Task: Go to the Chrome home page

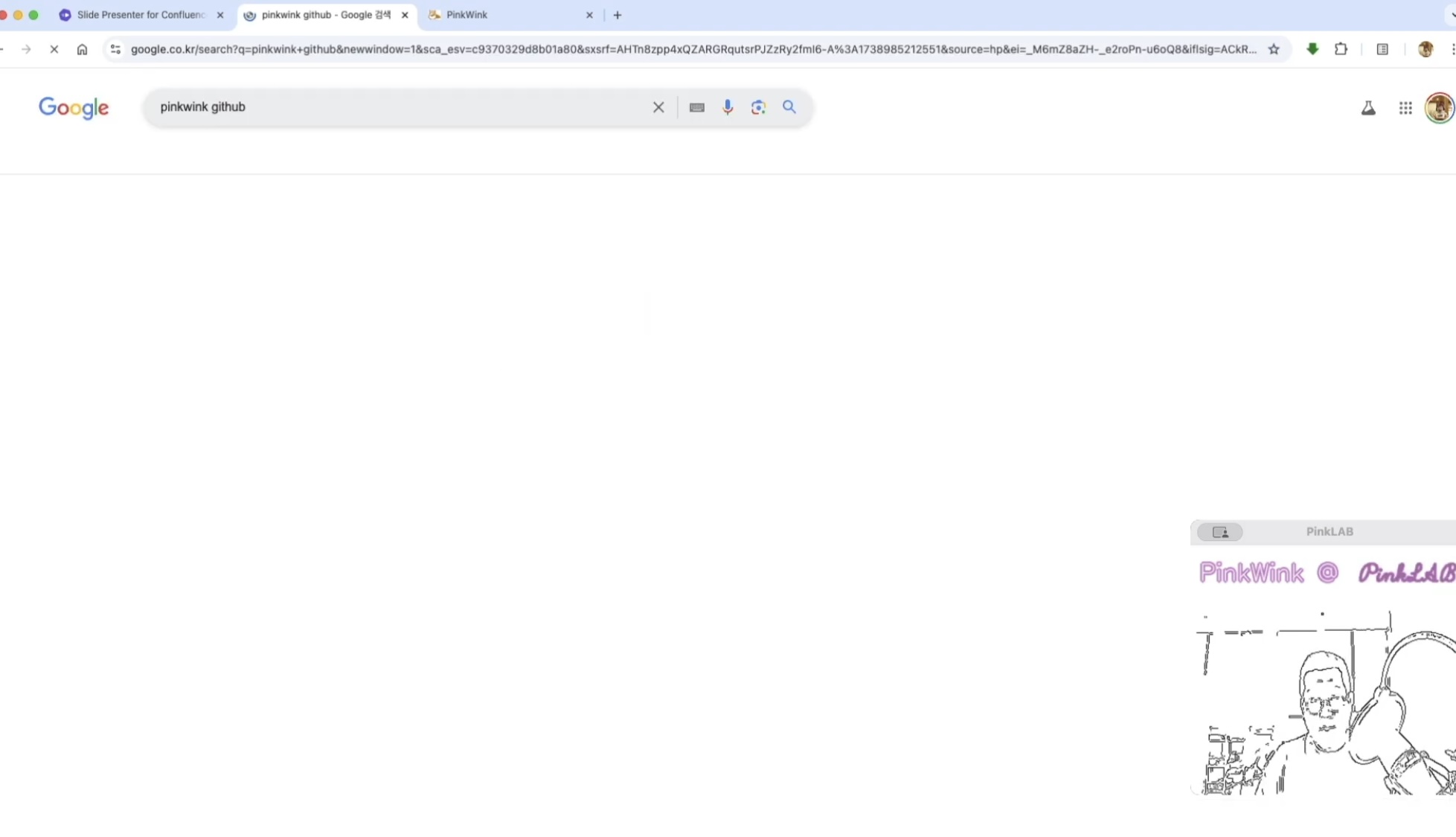Action: click(82, 49)
